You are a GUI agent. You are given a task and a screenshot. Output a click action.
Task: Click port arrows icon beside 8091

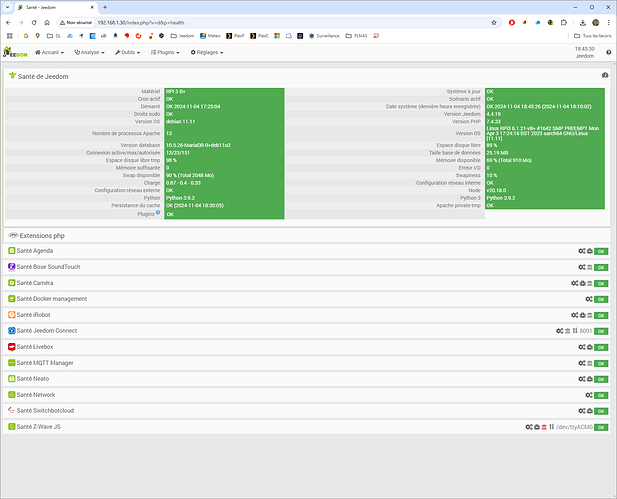[x=575, y=331]
